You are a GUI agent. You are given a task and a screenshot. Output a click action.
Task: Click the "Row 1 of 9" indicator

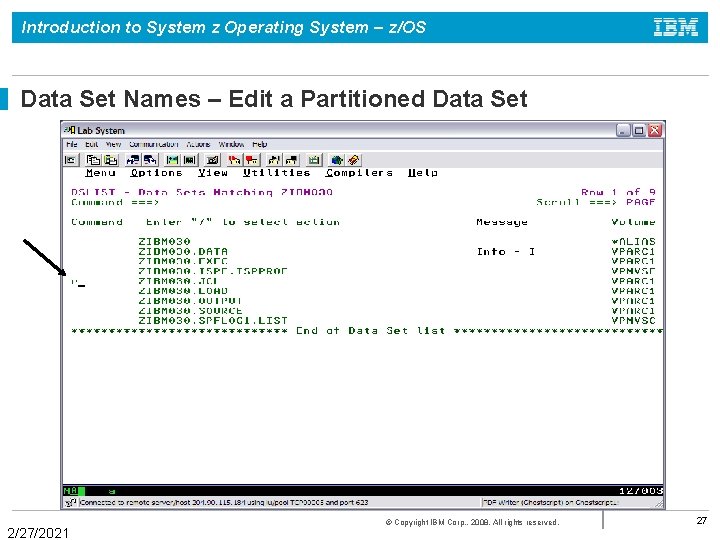618,192
